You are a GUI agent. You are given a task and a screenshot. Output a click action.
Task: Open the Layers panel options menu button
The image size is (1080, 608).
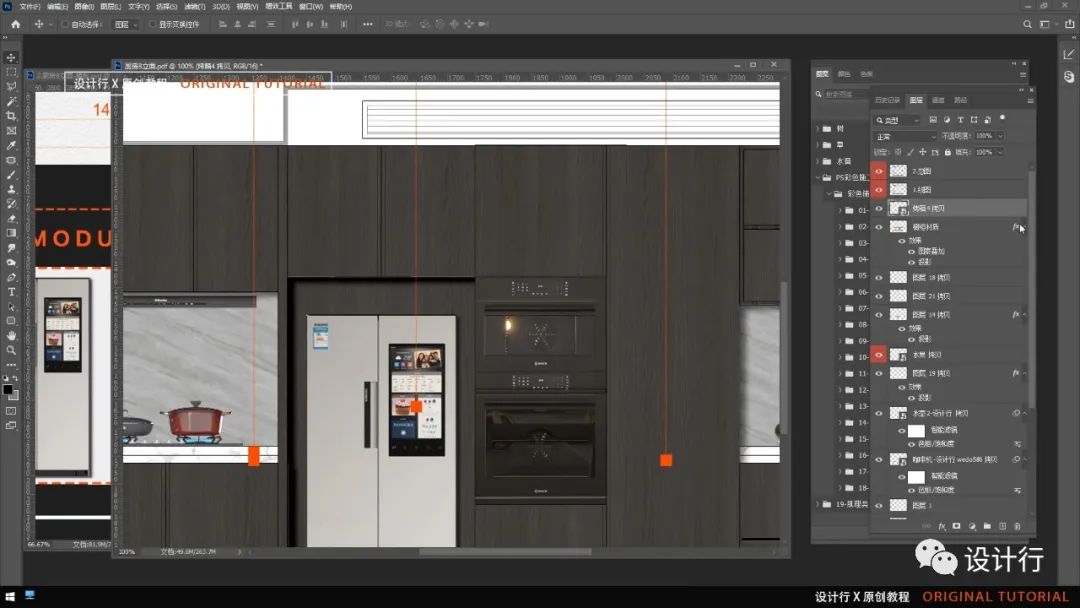click(1030, 101)
